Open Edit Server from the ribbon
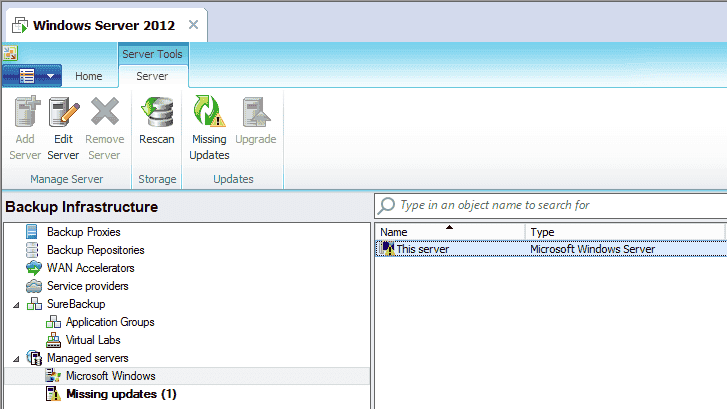This screenshot has height=409, width=727. point(64,128)
